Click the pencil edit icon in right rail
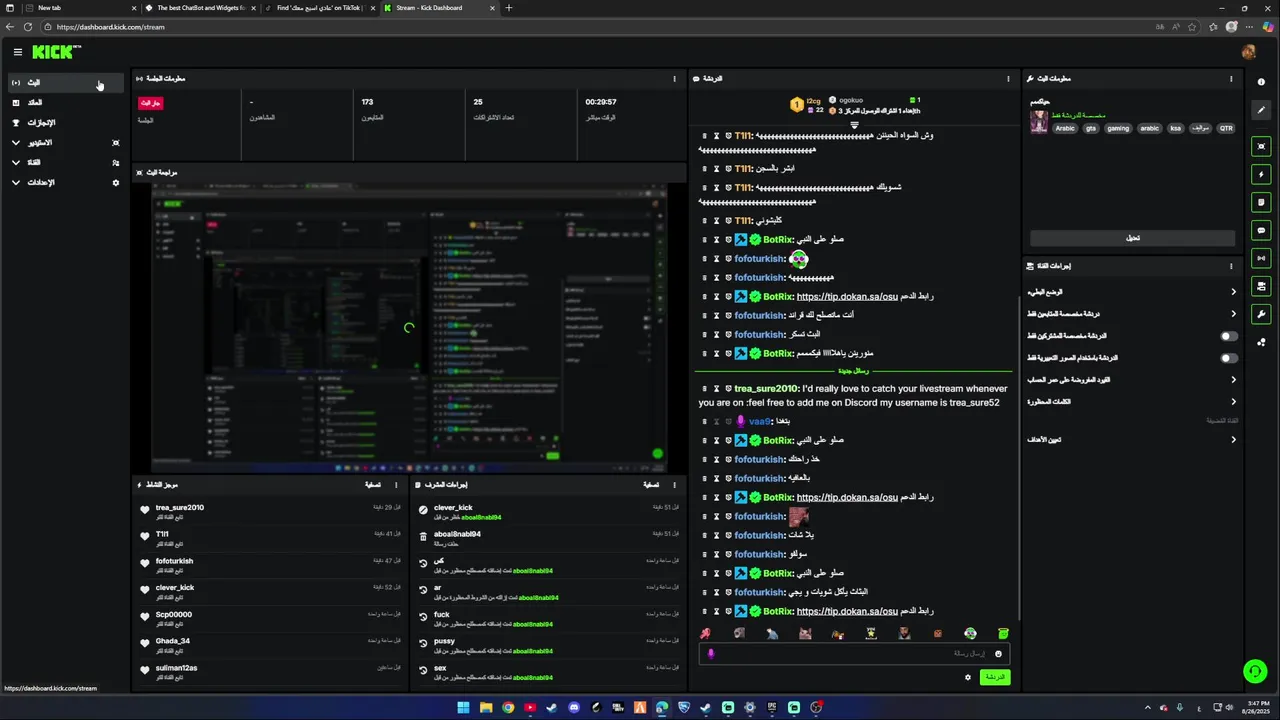This screenshot has width=1280, height=720. (x=1261, y=110)
